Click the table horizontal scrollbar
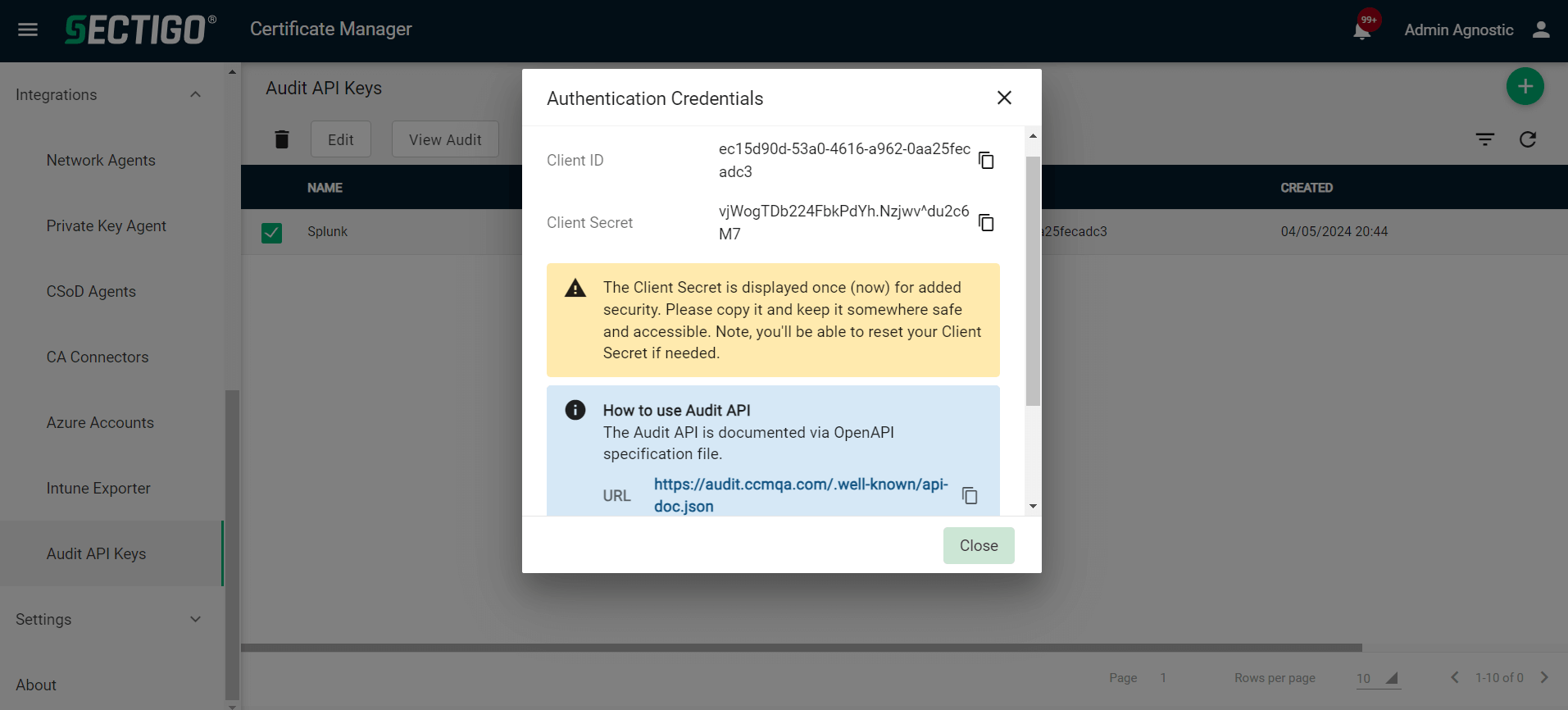Image resolution: width=1568 pixels, height=710 pixels. [x=802, y=648]
